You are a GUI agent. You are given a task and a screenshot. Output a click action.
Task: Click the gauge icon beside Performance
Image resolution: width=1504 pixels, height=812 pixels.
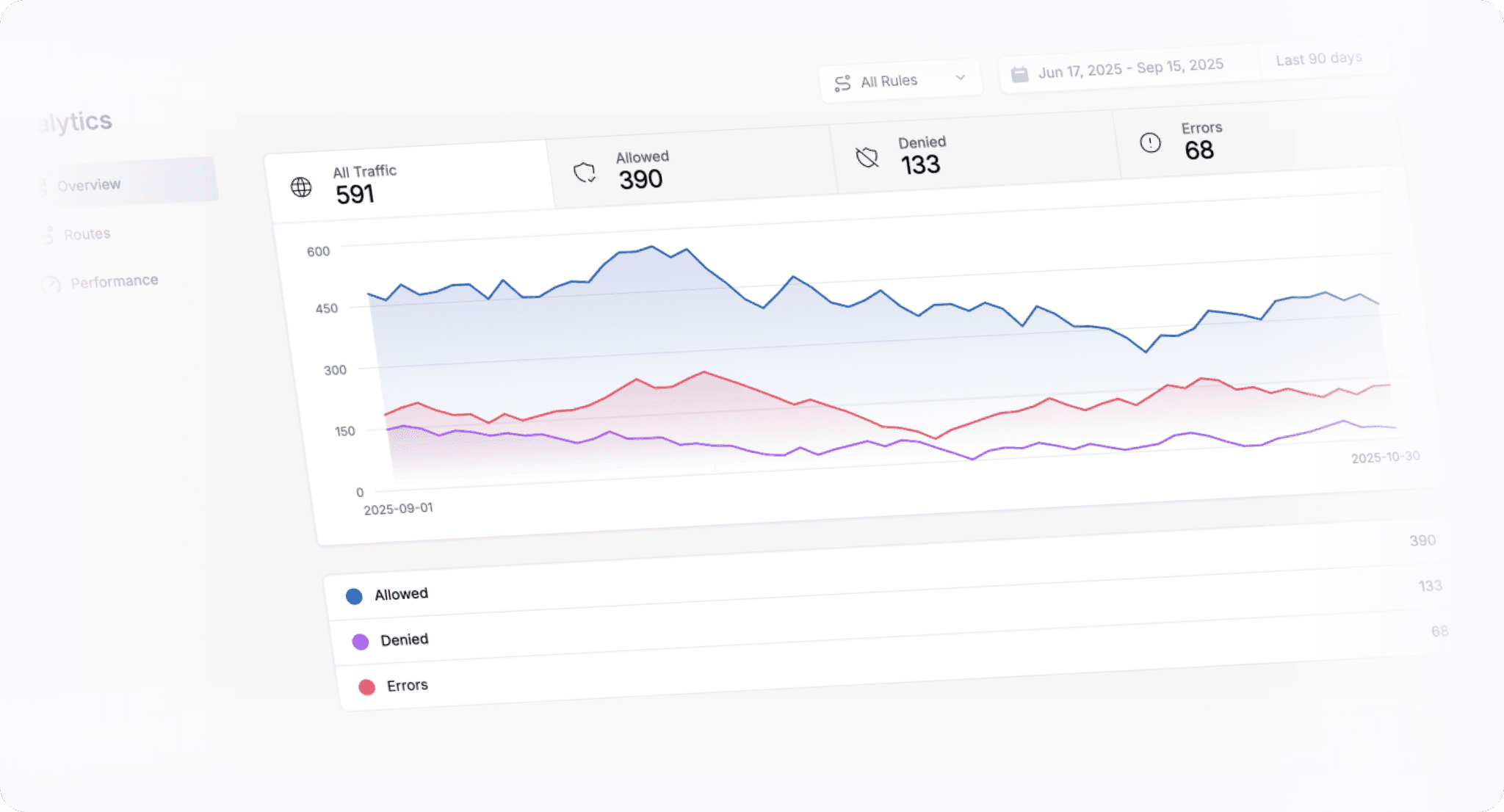coord(51,285)
